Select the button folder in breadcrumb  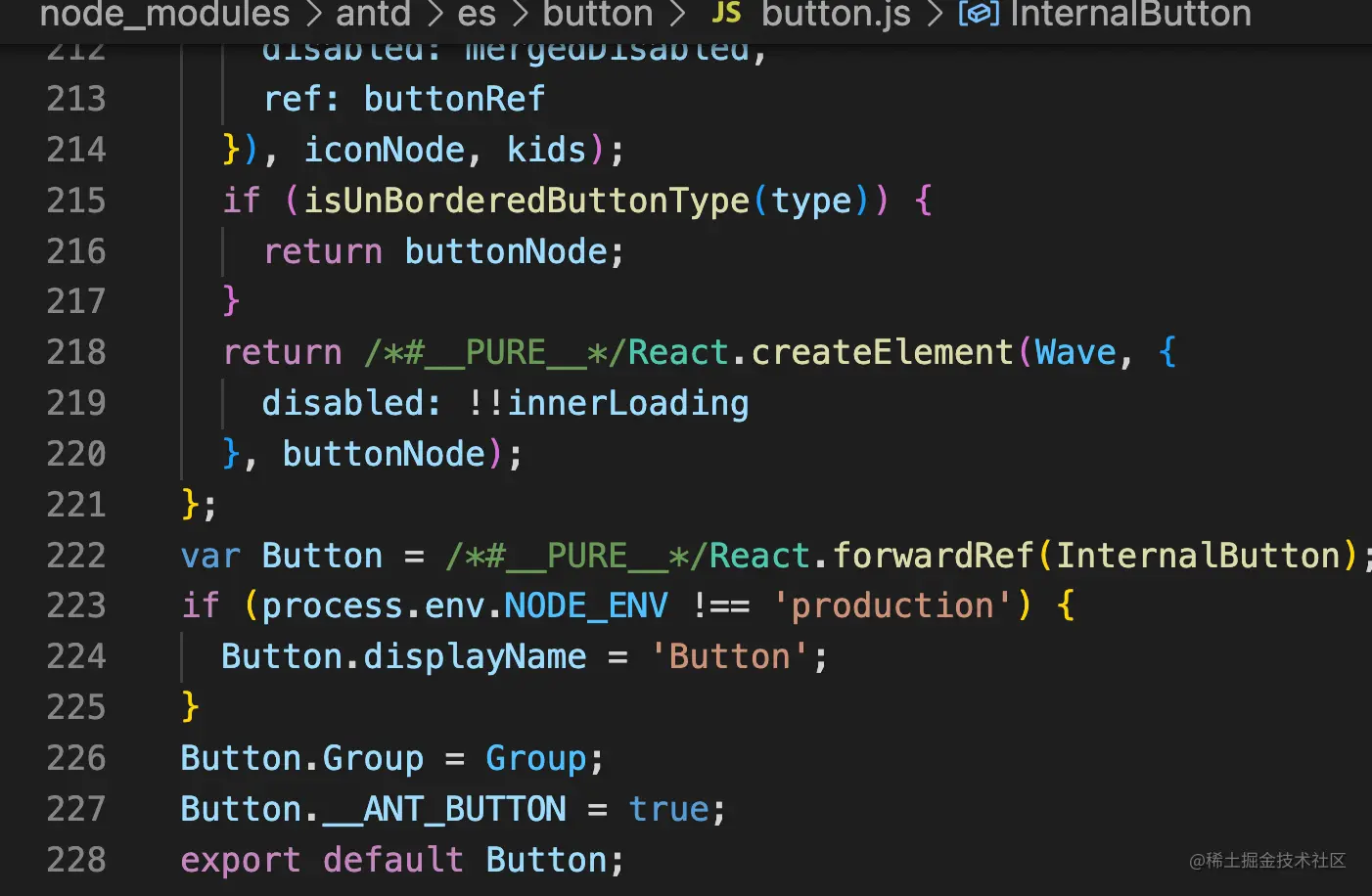coord(597,15)
